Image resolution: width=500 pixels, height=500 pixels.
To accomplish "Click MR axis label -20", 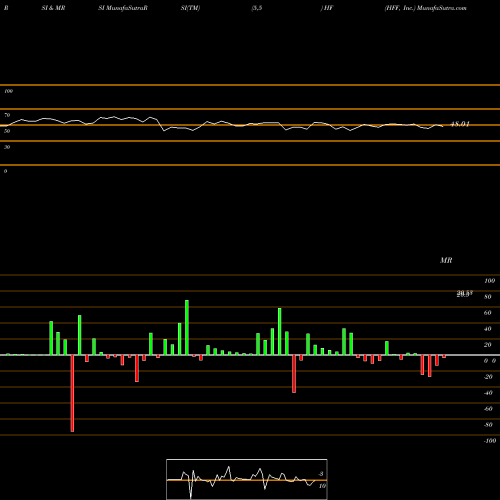I will 488,377.
